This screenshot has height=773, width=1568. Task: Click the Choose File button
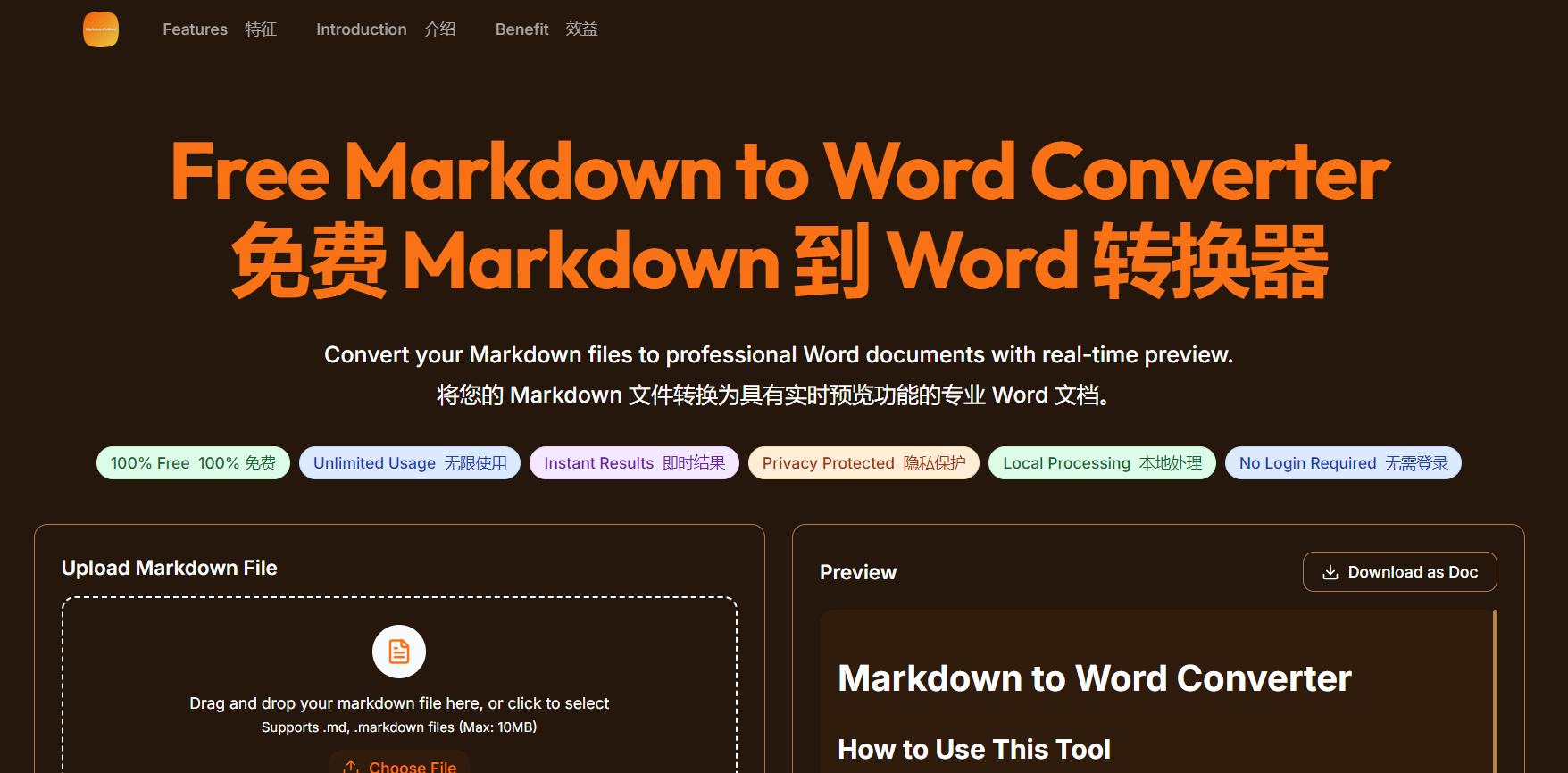(399, 763)
